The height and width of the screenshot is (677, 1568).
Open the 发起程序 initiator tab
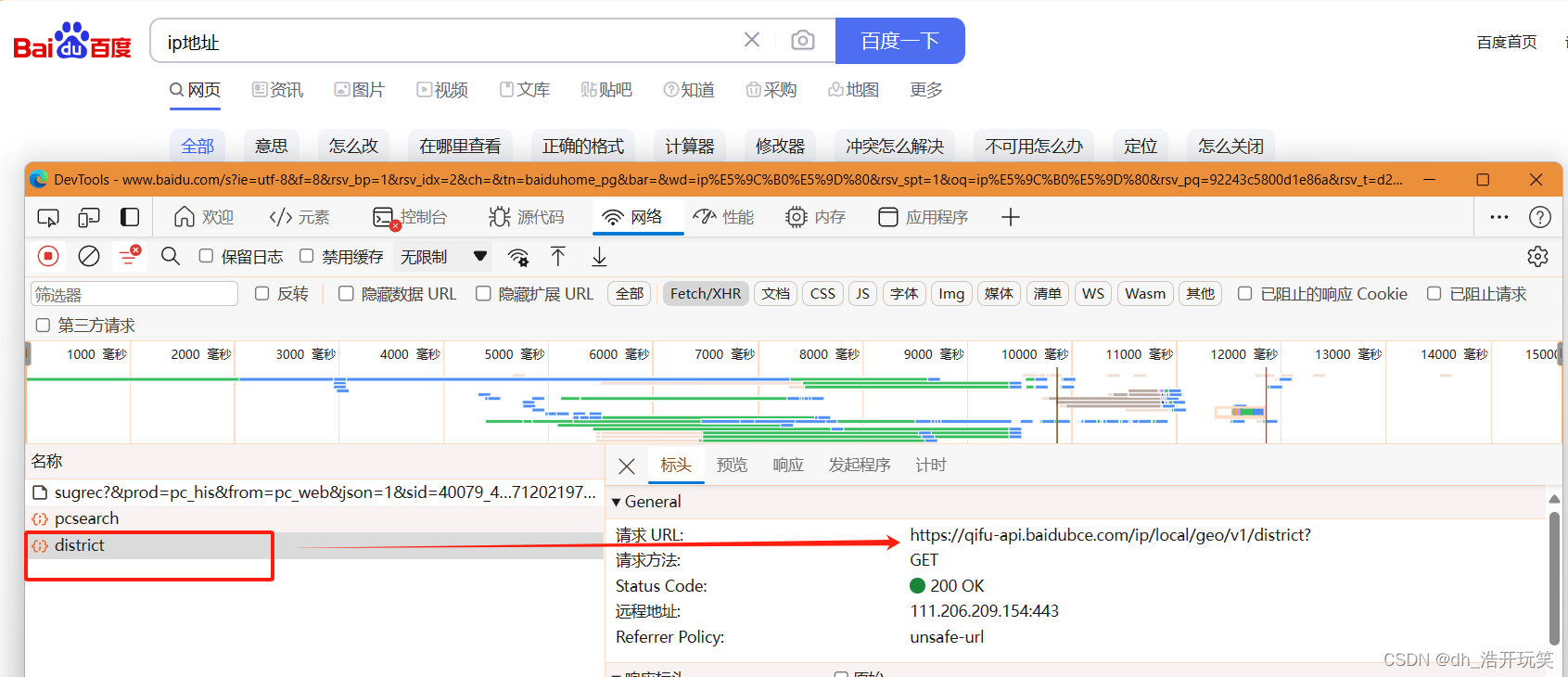[x=860, y=466]
